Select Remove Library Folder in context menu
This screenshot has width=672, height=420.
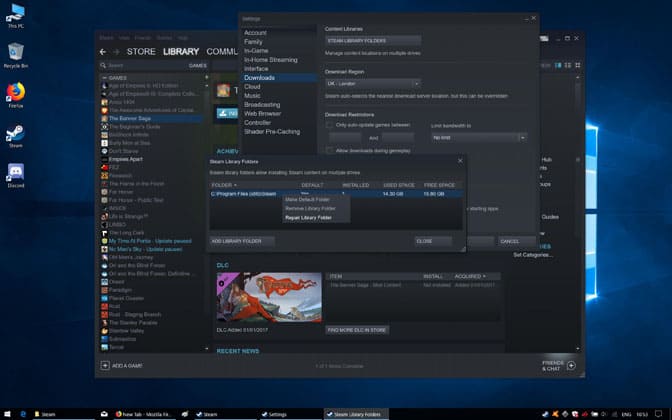310,209
